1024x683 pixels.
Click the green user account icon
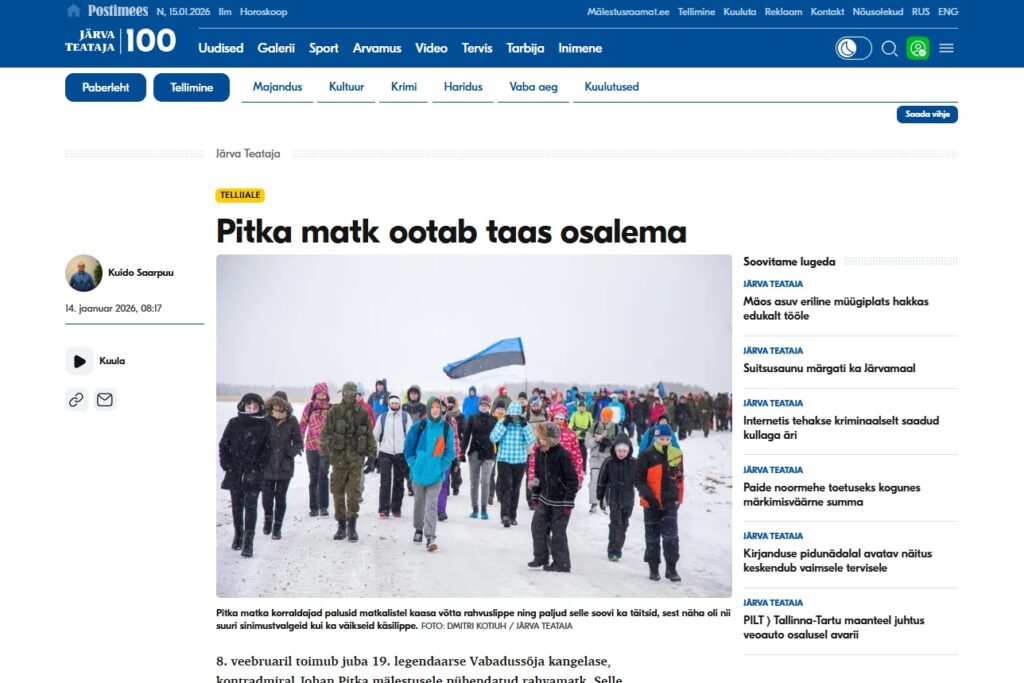pos(918,48)
